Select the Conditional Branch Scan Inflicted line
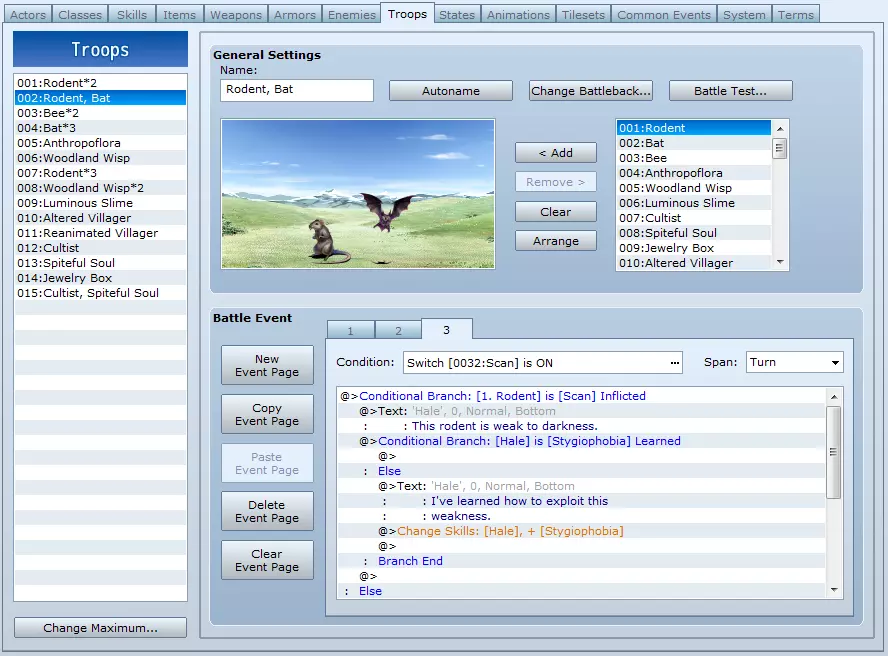This screenshot has width=888, height=656. point(581,396)
